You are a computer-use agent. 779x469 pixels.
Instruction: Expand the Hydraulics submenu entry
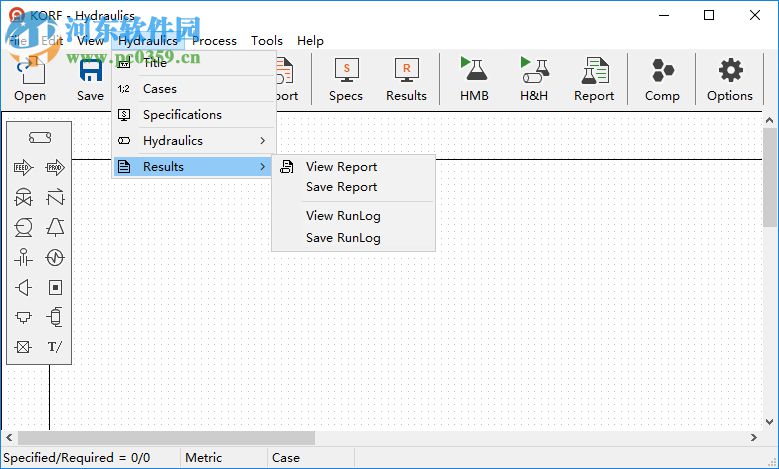pyautogui.click(x=194, y=141)
